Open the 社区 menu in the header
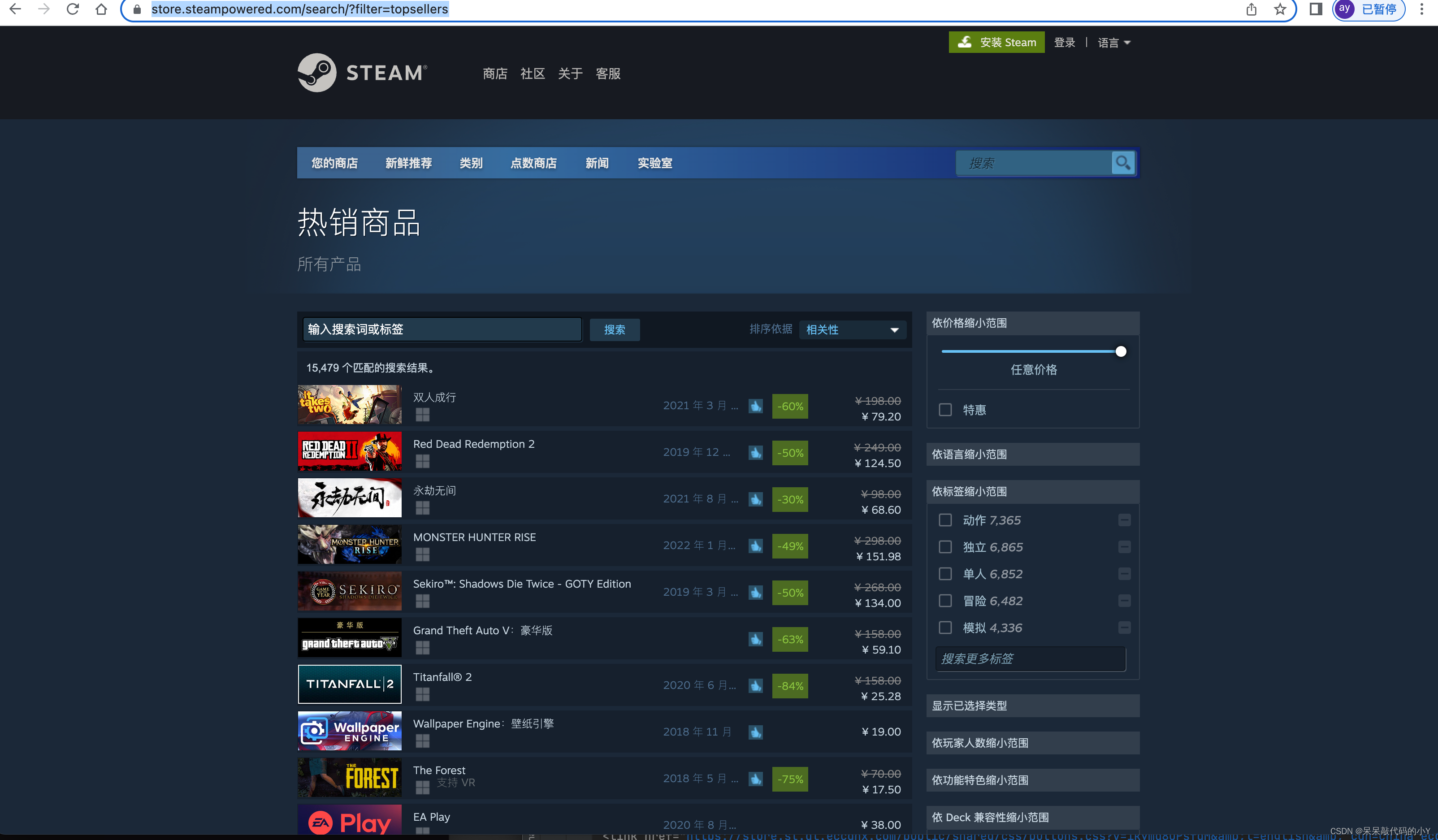The image size is (1438, 840). click(x=532, y=74)
